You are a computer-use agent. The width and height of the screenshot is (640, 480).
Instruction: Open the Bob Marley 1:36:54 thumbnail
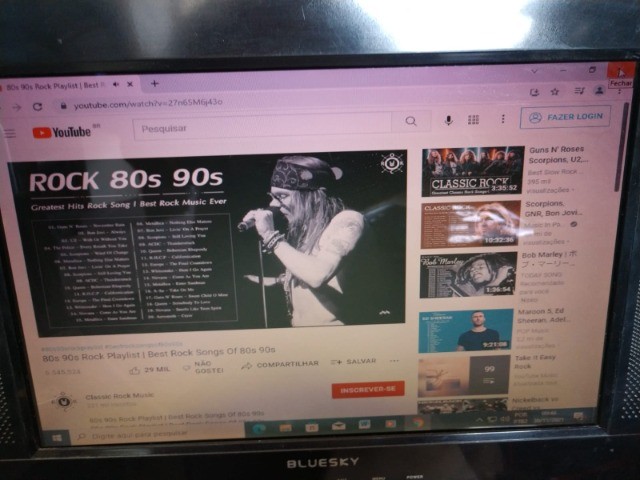click(468, 275)
